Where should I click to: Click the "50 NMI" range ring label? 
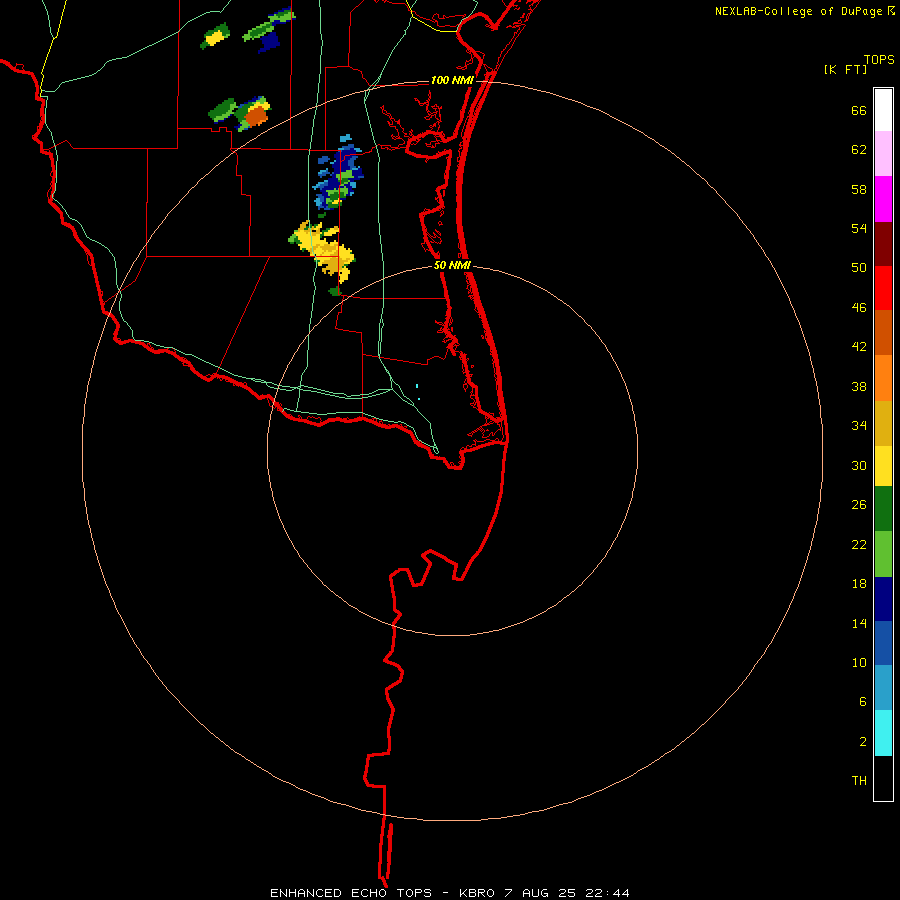(x=452, y=265)
